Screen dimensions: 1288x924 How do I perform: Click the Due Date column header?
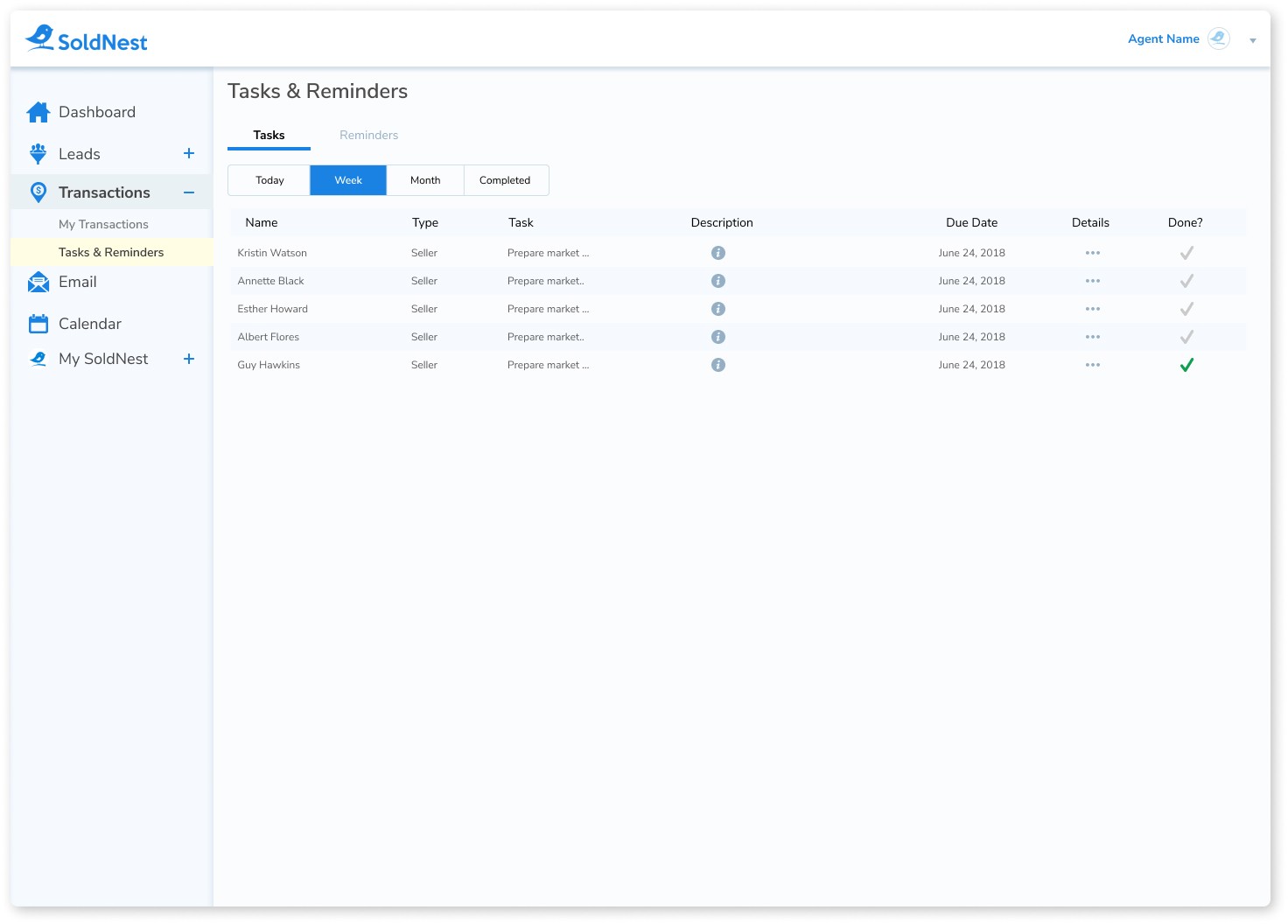point(972,222)
